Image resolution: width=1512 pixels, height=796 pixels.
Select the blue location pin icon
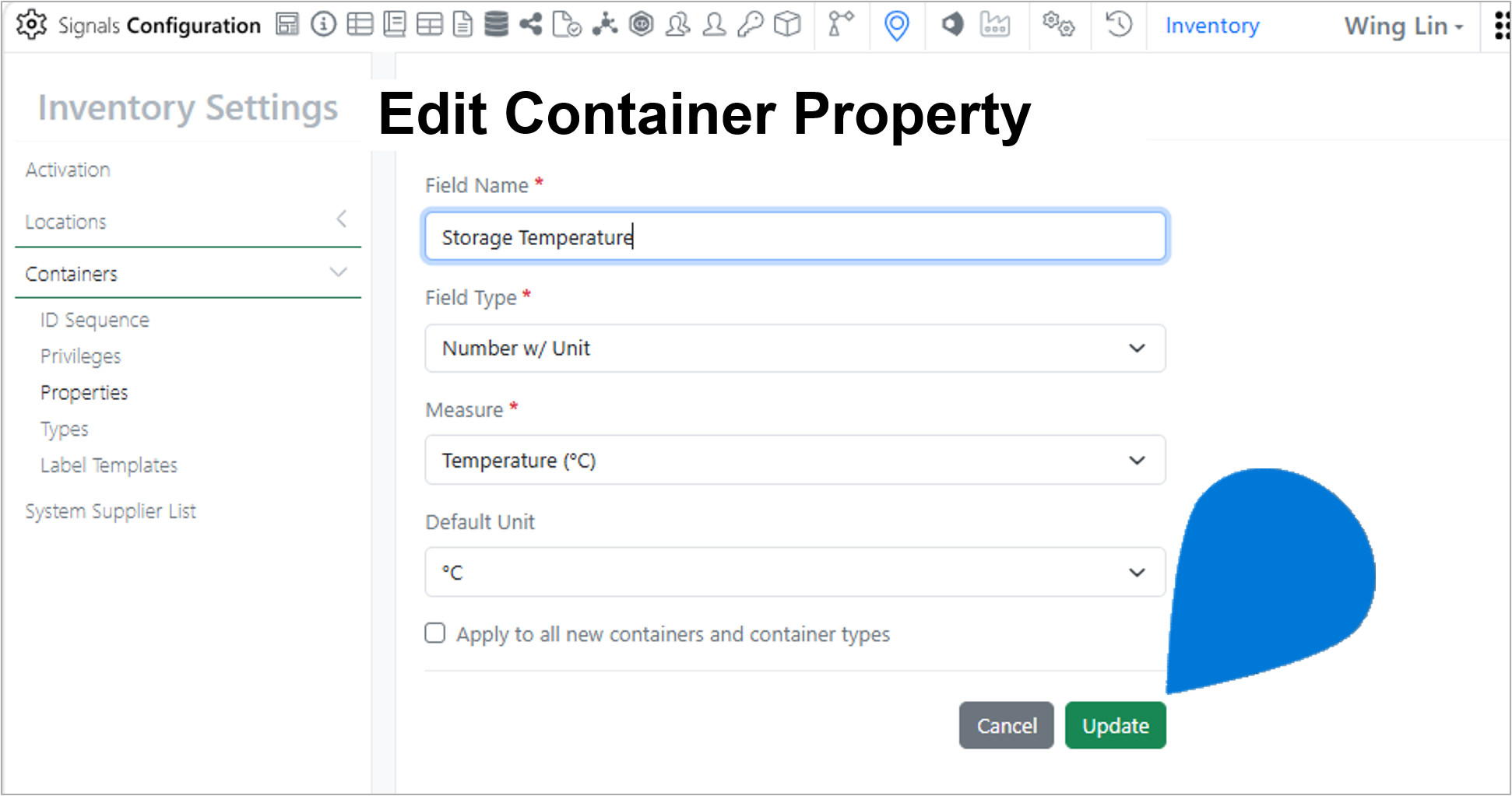click(897, 26)
